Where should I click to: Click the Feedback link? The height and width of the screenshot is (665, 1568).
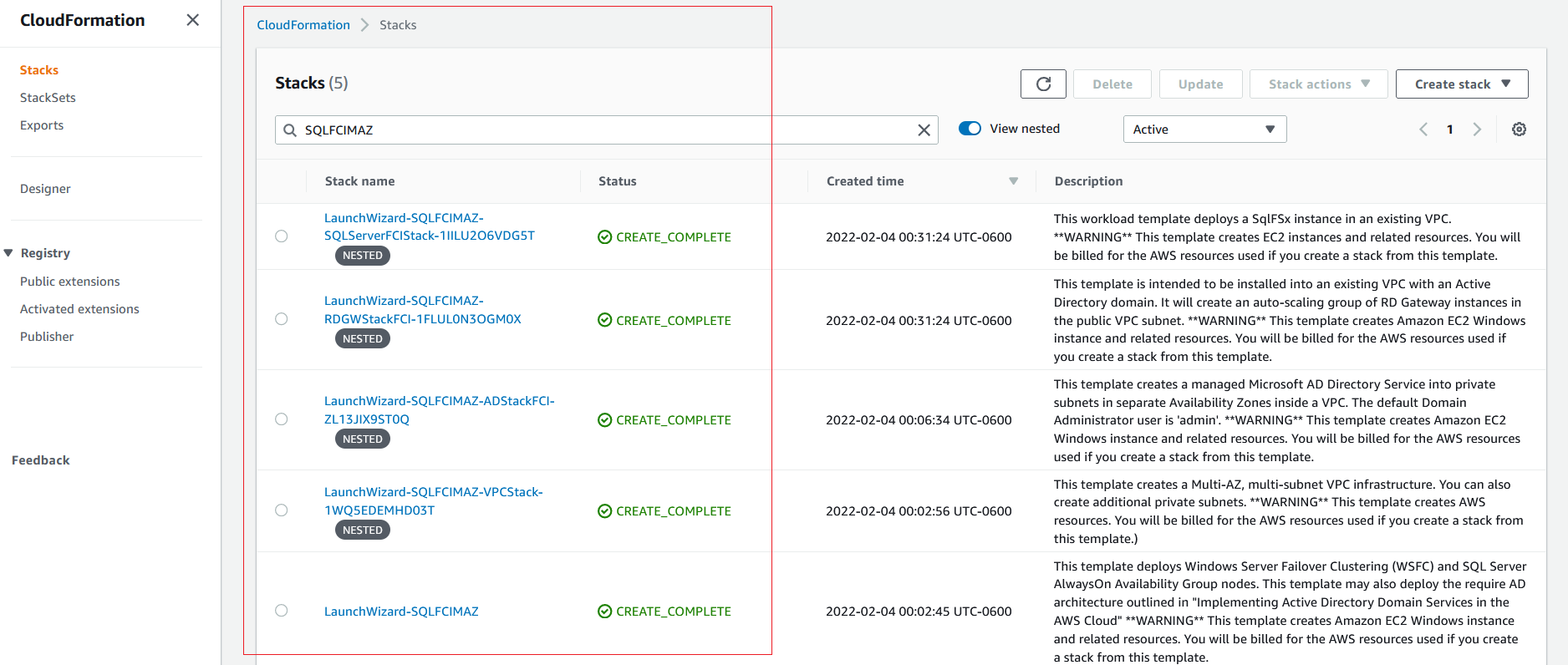(41, 460)
